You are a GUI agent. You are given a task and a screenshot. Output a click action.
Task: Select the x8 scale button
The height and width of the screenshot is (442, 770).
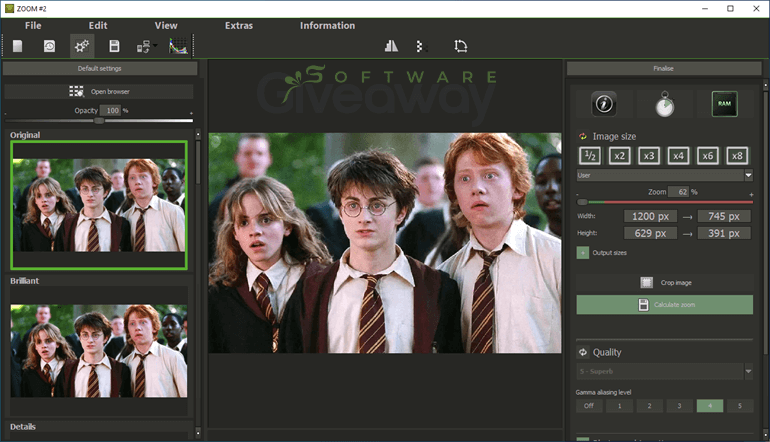coord(737,156)
